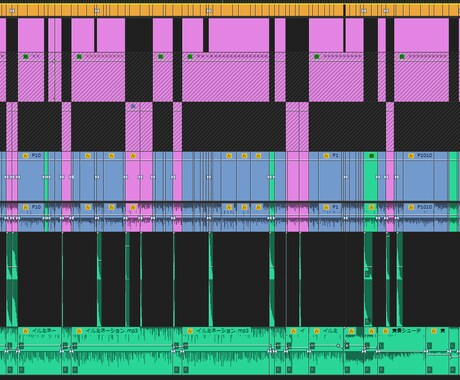Select the P10 video clip name
The height and width of the screenshot is (380, 460).
36,155
